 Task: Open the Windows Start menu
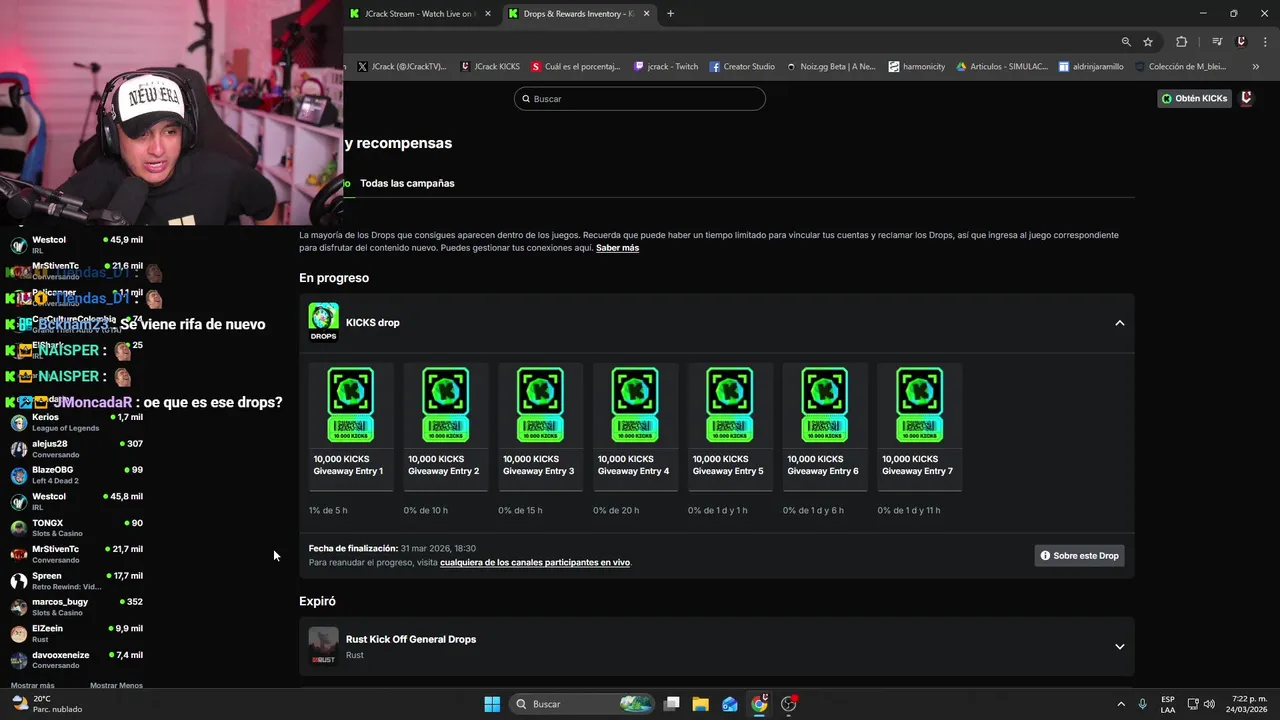coord(492,704)
